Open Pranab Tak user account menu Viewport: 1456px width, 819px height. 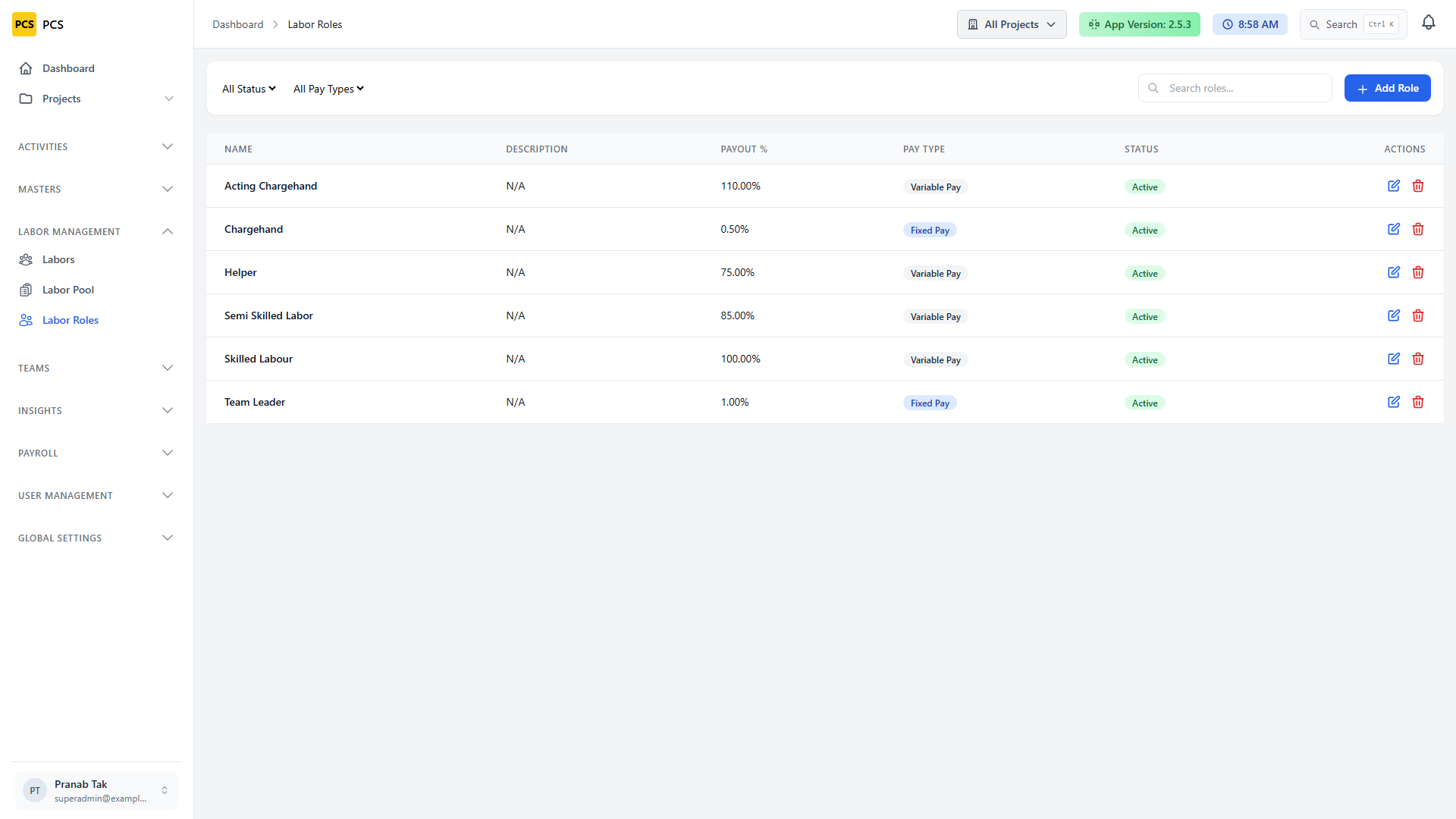[97, 790]
